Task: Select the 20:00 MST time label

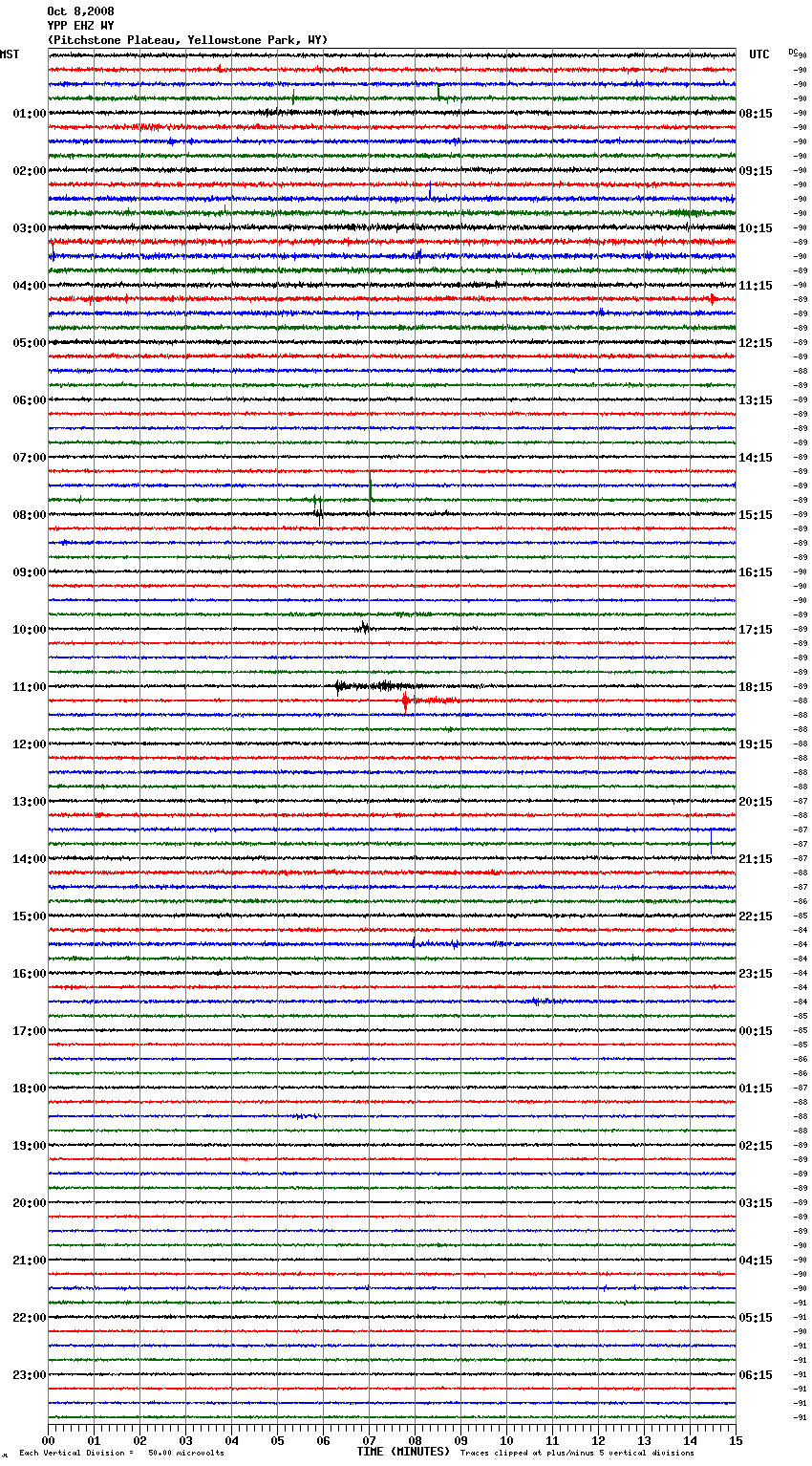Action: [30, 1203]
